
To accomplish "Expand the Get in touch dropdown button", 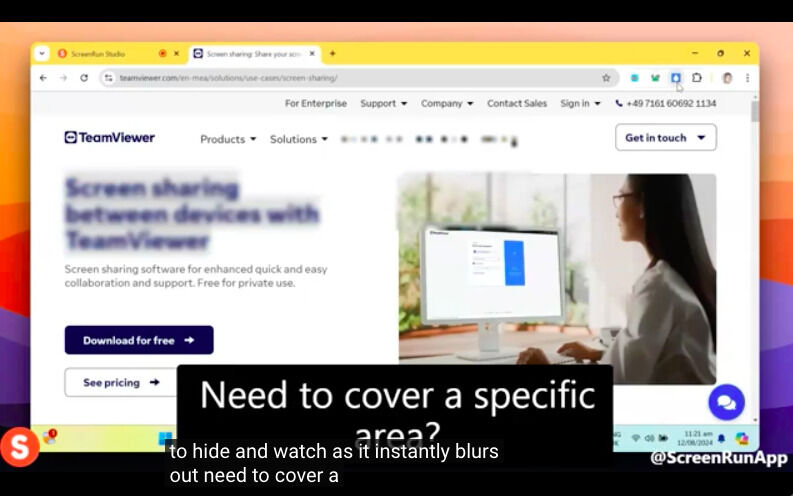I will coord(665,138).
